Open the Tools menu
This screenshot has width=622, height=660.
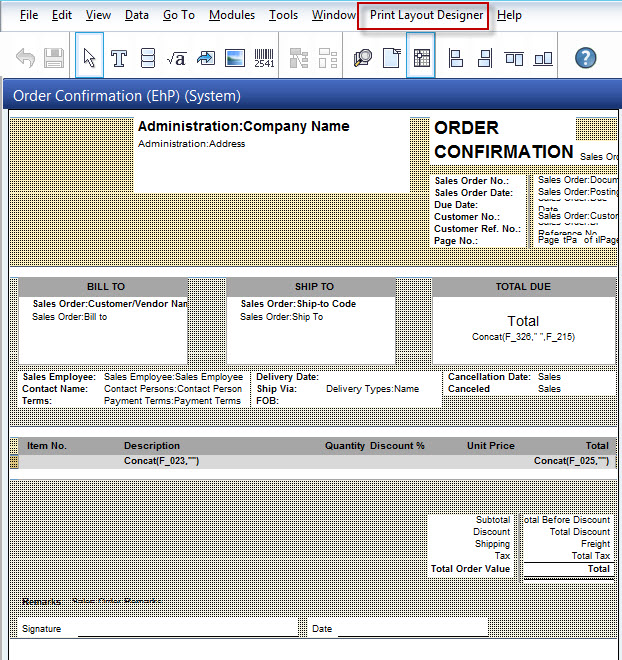point(284,15)
